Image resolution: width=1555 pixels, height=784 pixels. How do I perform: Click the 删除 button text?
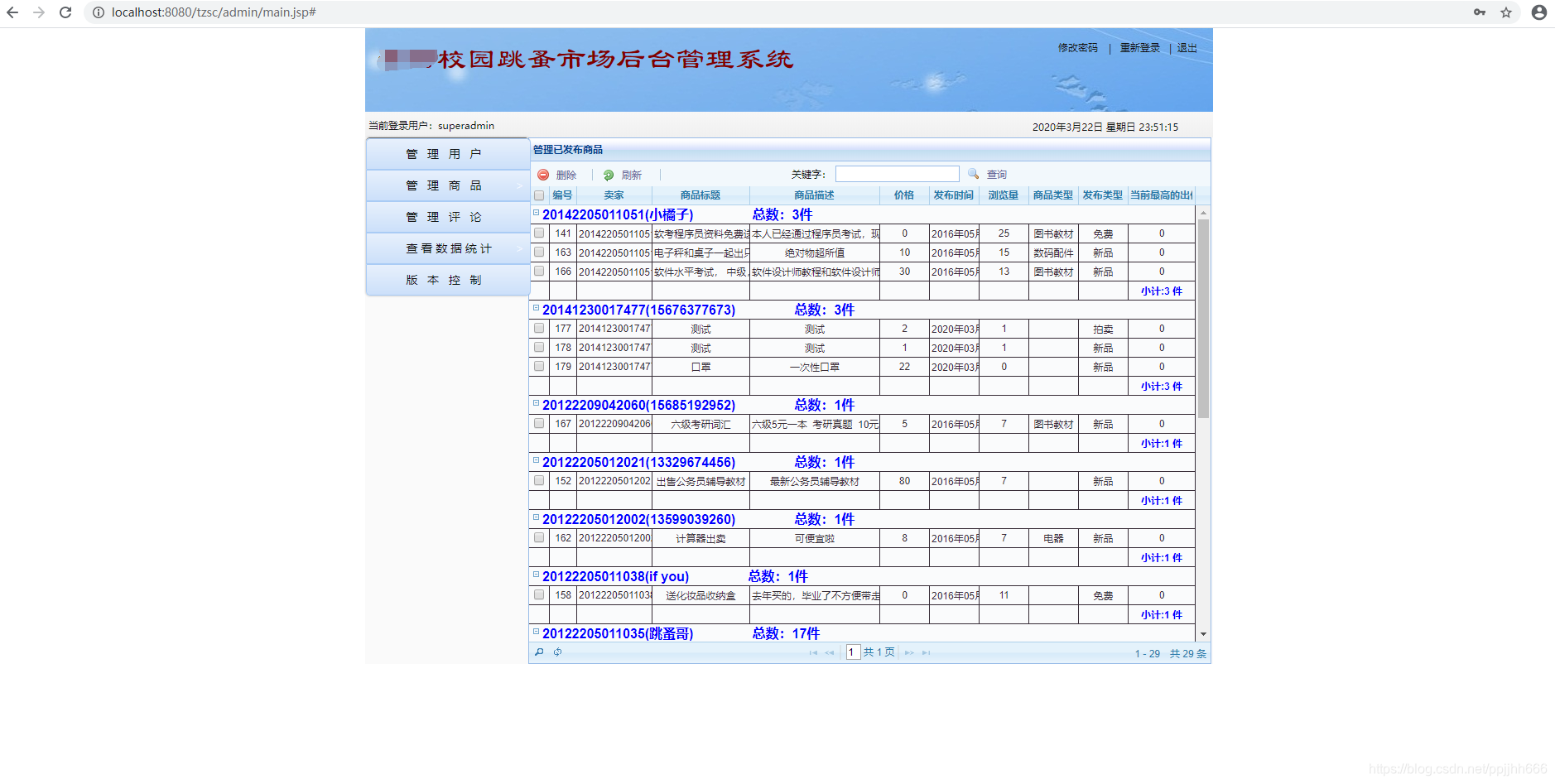point(566,175)
